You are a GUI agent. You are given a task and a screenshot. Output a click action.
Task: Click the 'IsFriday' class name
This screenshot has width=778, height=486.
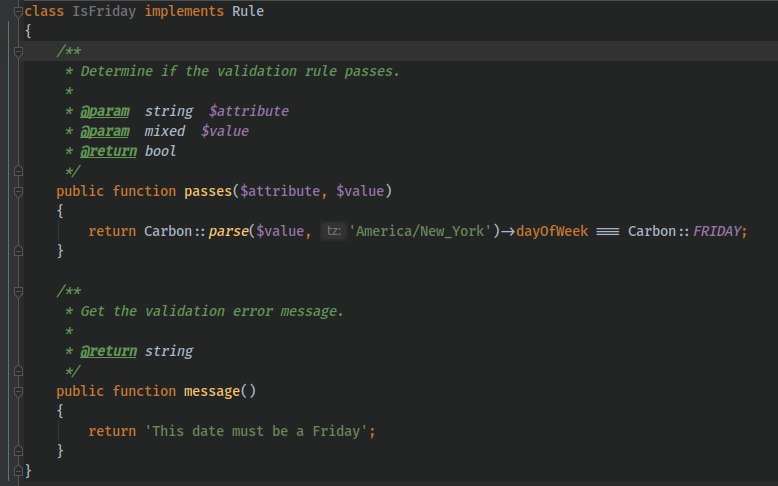(x=104, y=11)
